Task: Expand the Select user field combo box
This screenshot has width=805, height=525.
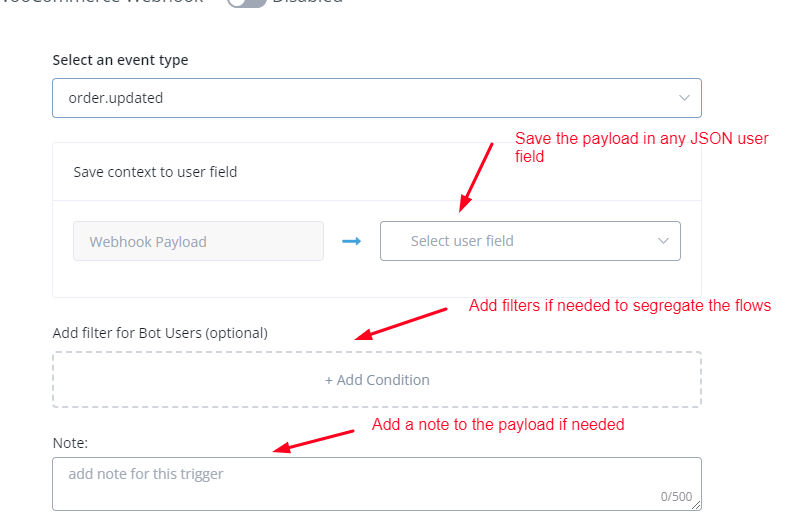Action: point(530,241)
